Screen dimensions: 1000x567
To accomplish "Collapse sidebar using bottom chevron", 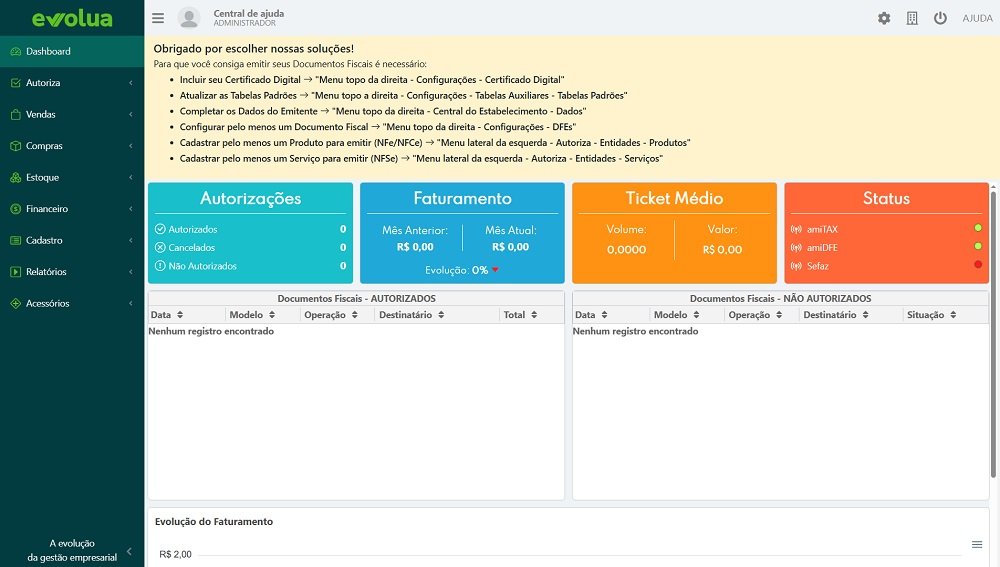I will 129,550.
